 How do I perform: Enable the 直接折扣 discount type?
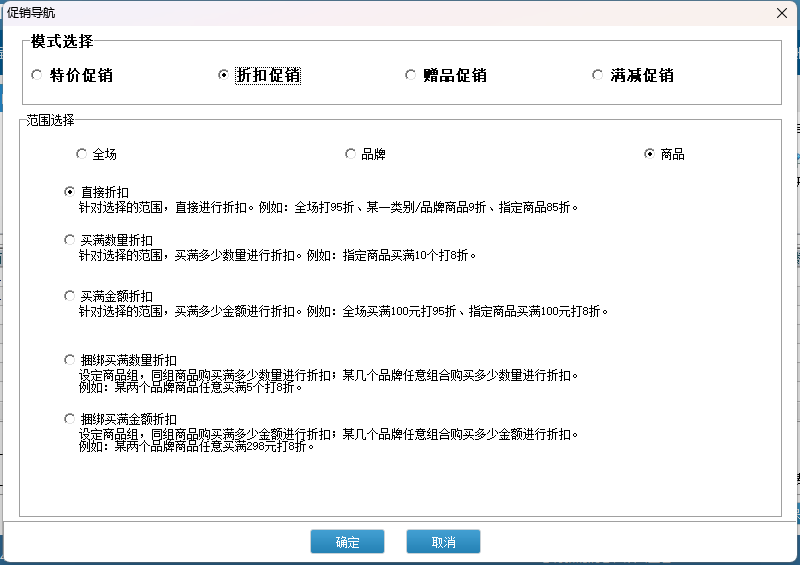[x=69, y=192]
